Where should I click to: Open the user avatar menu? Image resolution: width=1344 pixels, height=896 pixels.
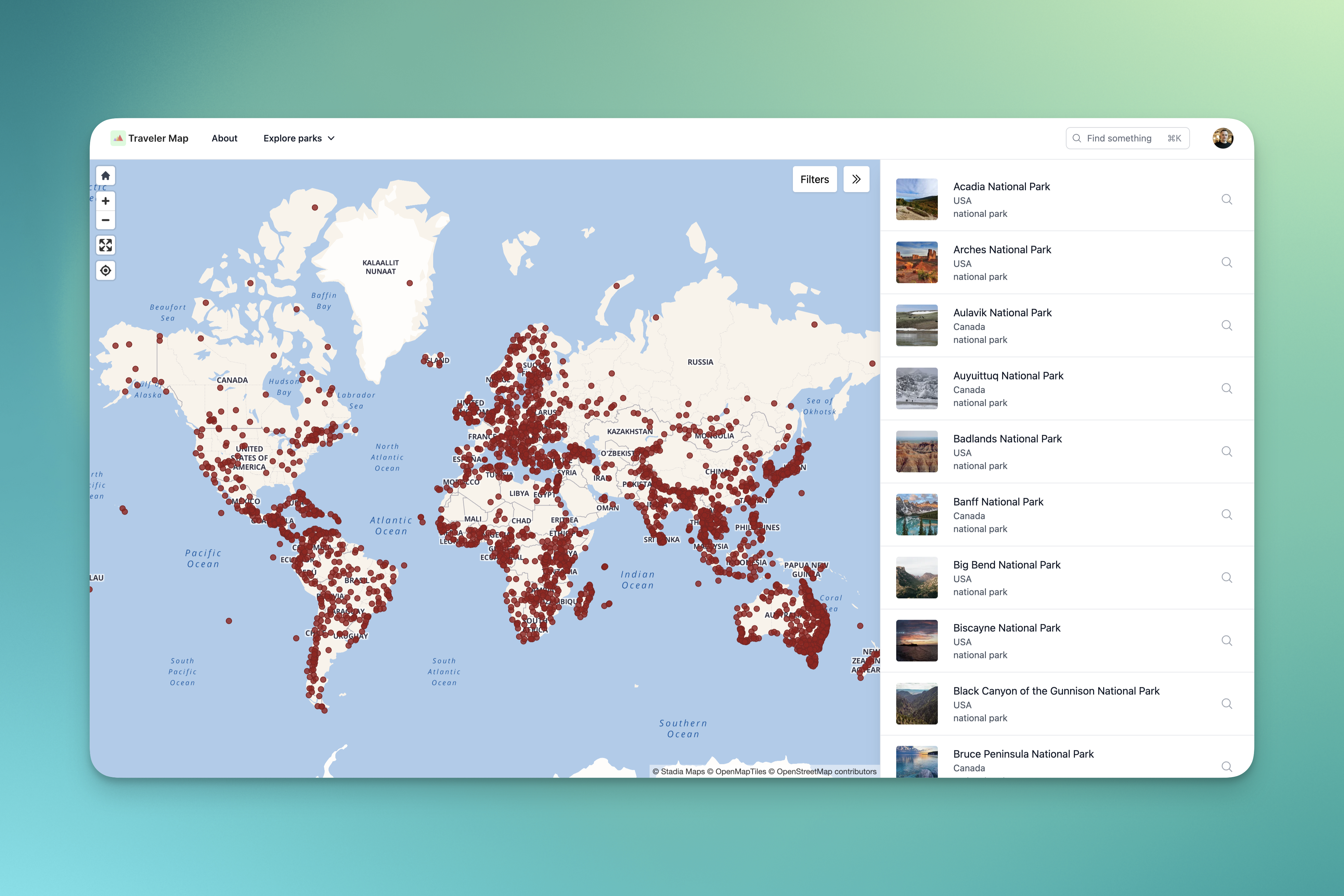tap(1223, 138)
